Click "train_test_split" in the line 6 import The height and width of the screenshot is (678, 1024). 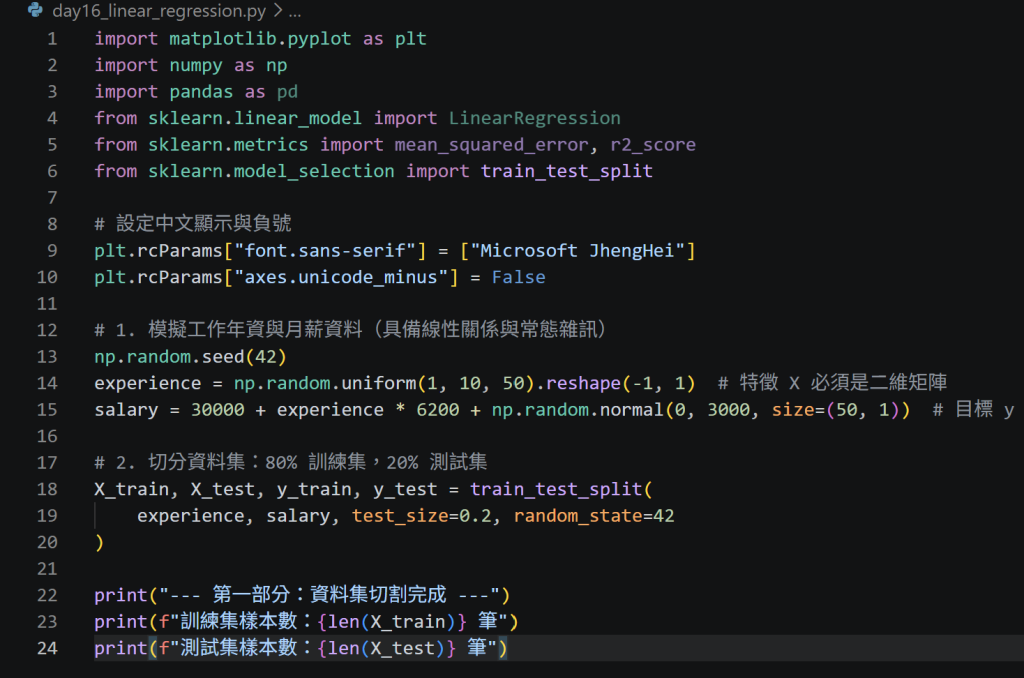[566, 172]
